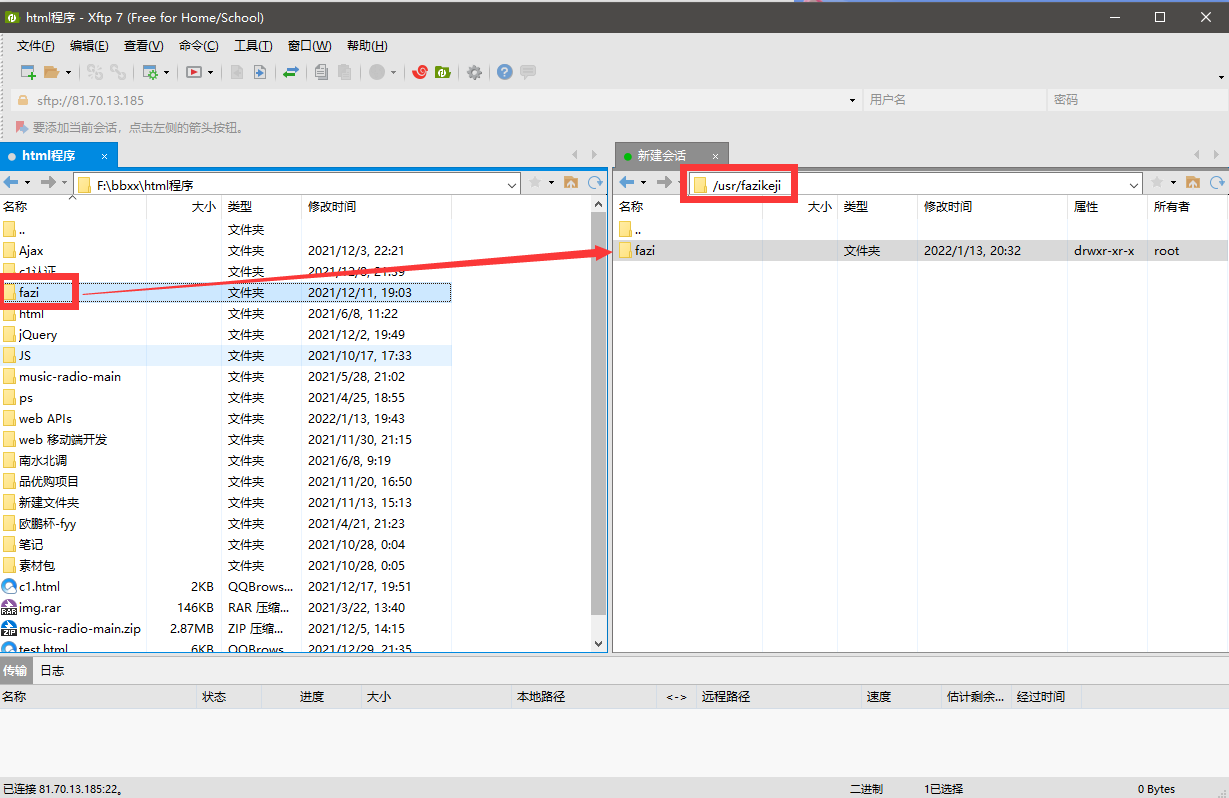Screen dimensions: 1229x798
Task: Refresh the remote pane with the refresh icon
Action: click(1214, 182)
